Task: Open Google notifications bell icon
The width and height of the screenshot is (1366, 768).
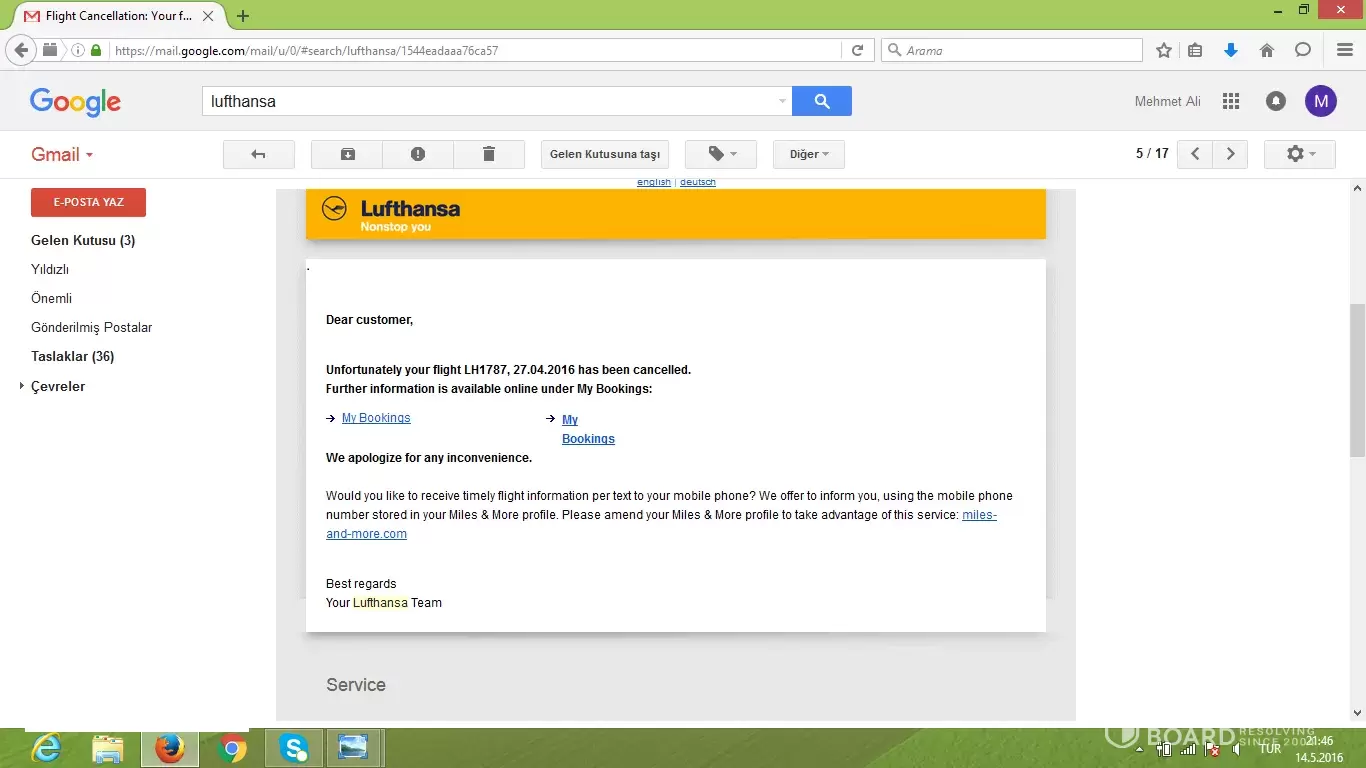Action: [x=1276, y=101]
